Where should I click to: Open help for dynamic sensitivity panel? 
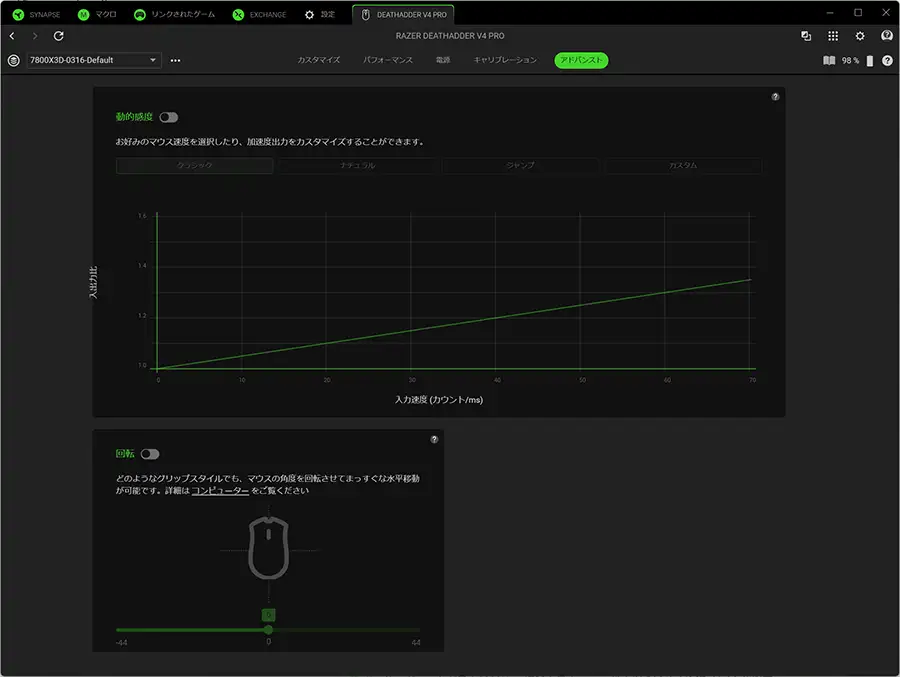tap(775, 96)
